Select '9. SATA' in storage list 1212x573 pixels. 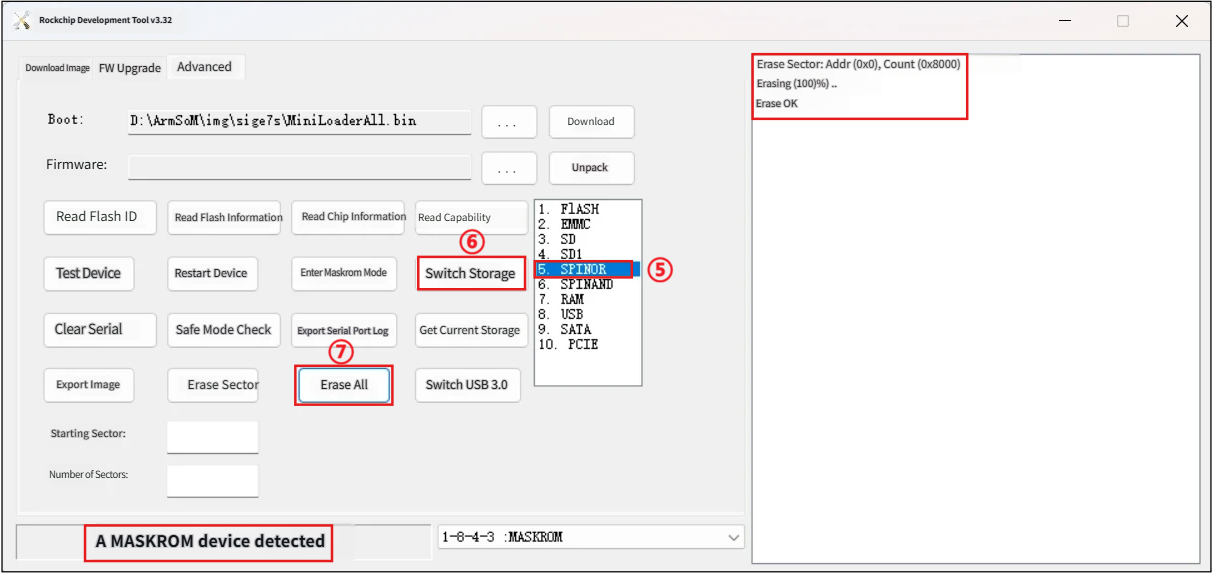tap(587, 329)
